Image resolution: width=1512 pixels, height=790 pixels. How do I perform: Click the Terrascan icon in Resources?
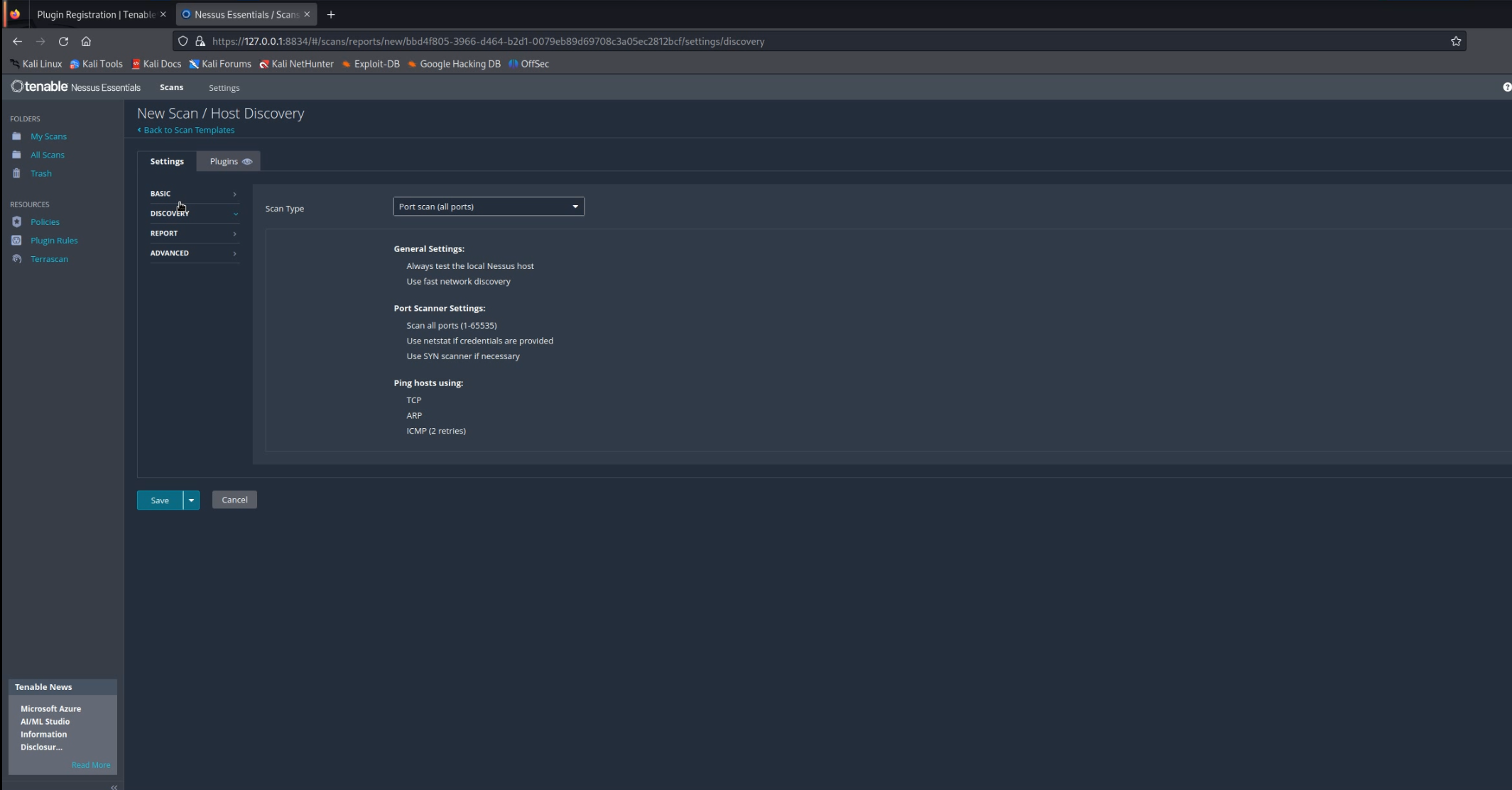[16, 259]
